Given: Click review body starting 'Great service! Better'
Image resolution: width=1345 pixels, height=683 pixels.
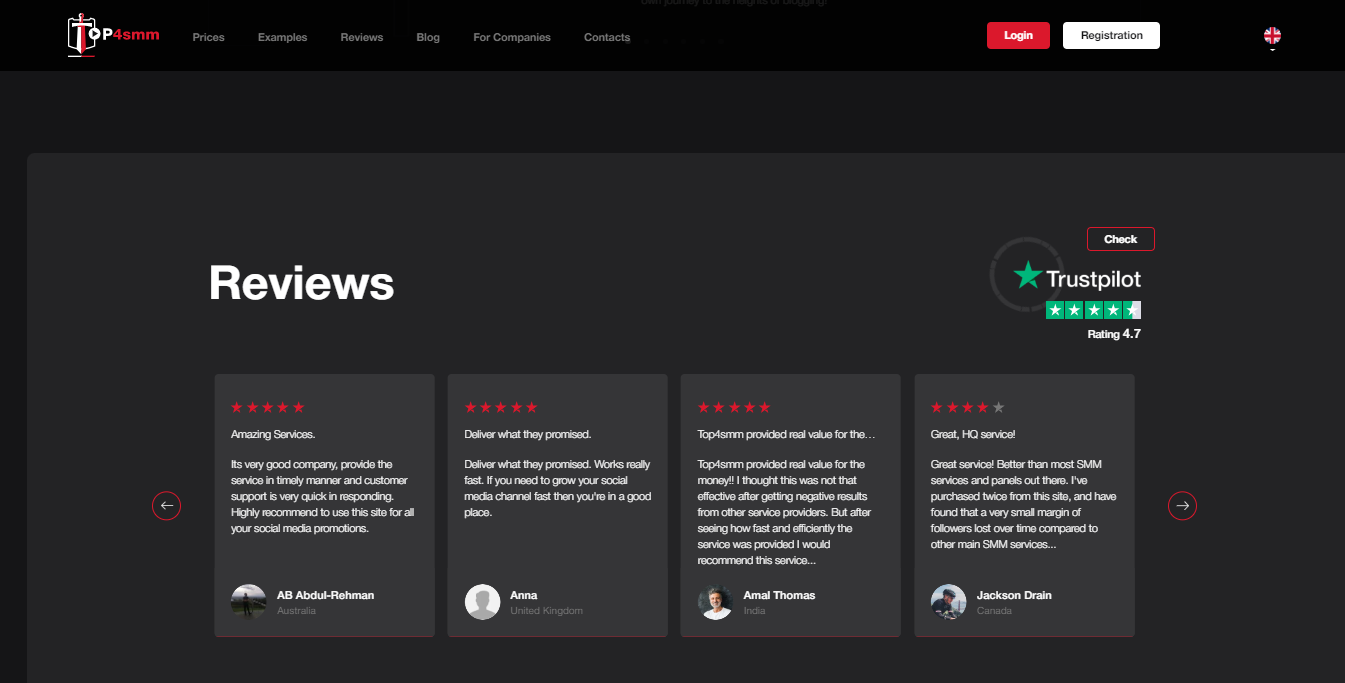Looking at the screenshot, I should pos(1024,505).
